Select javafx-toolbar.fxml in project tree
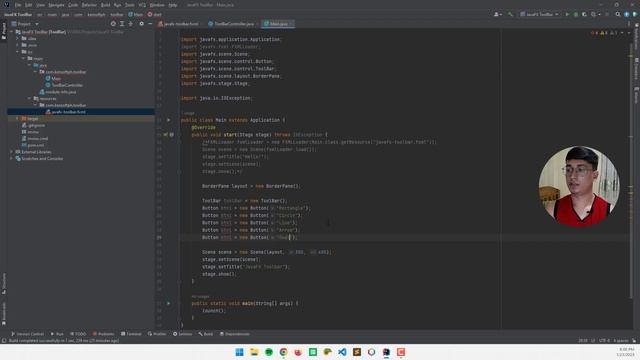The width and height of the screenshot is (640, 360). click(x=65, y=112)
